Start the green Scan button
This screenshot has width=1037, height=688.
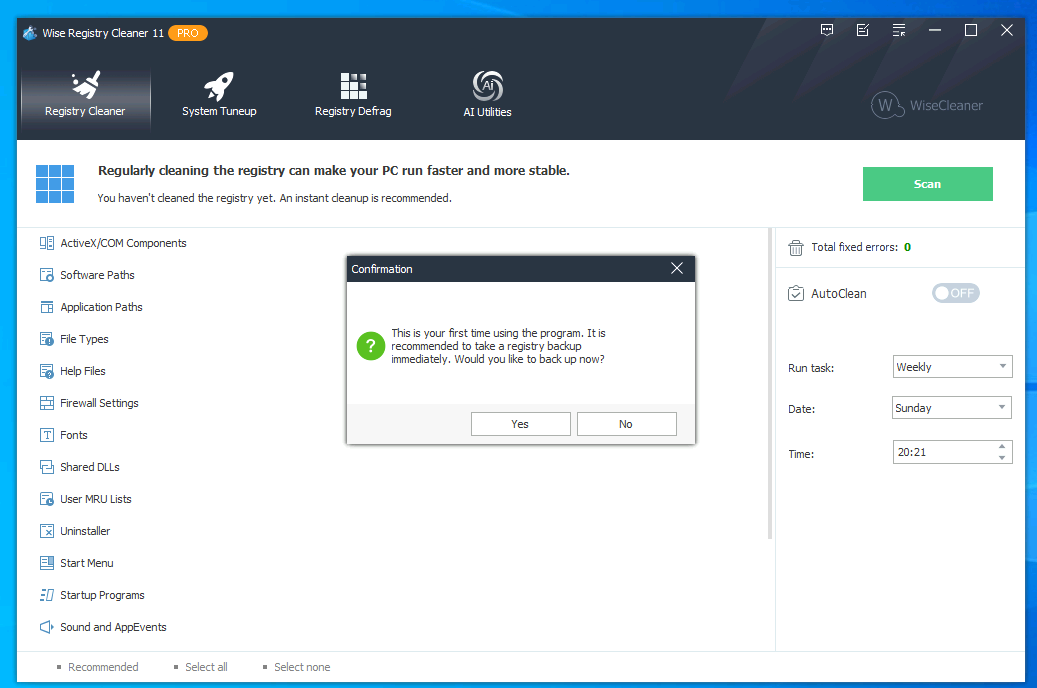(927, 184)
